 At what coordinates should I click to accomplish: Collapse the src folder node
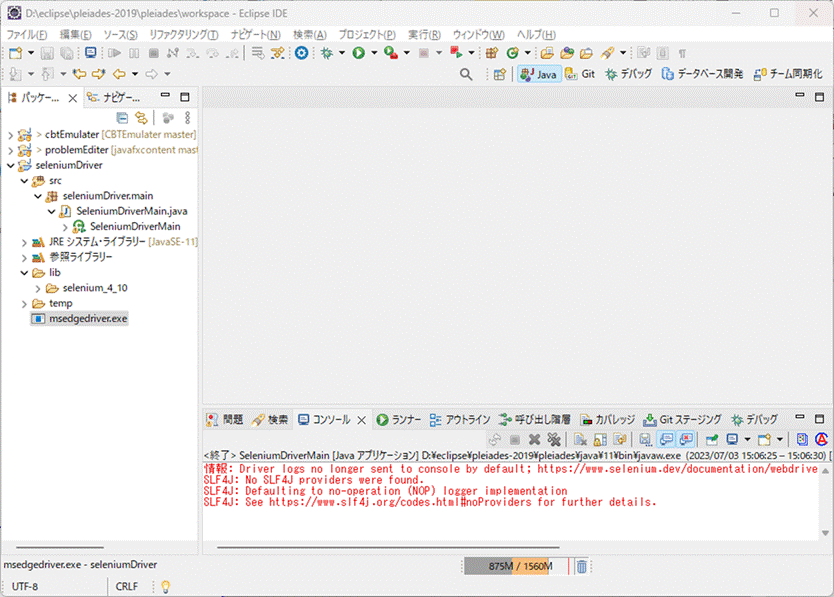coord(24,181)
